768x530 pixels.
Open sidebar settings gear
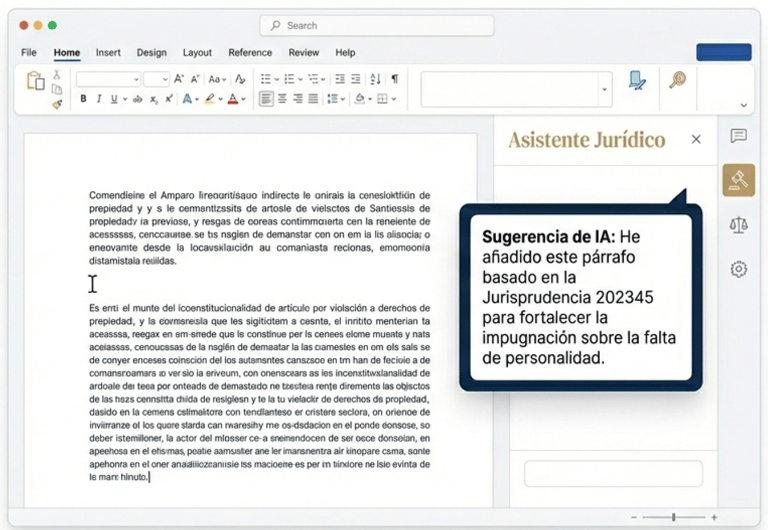click(739, 269)
